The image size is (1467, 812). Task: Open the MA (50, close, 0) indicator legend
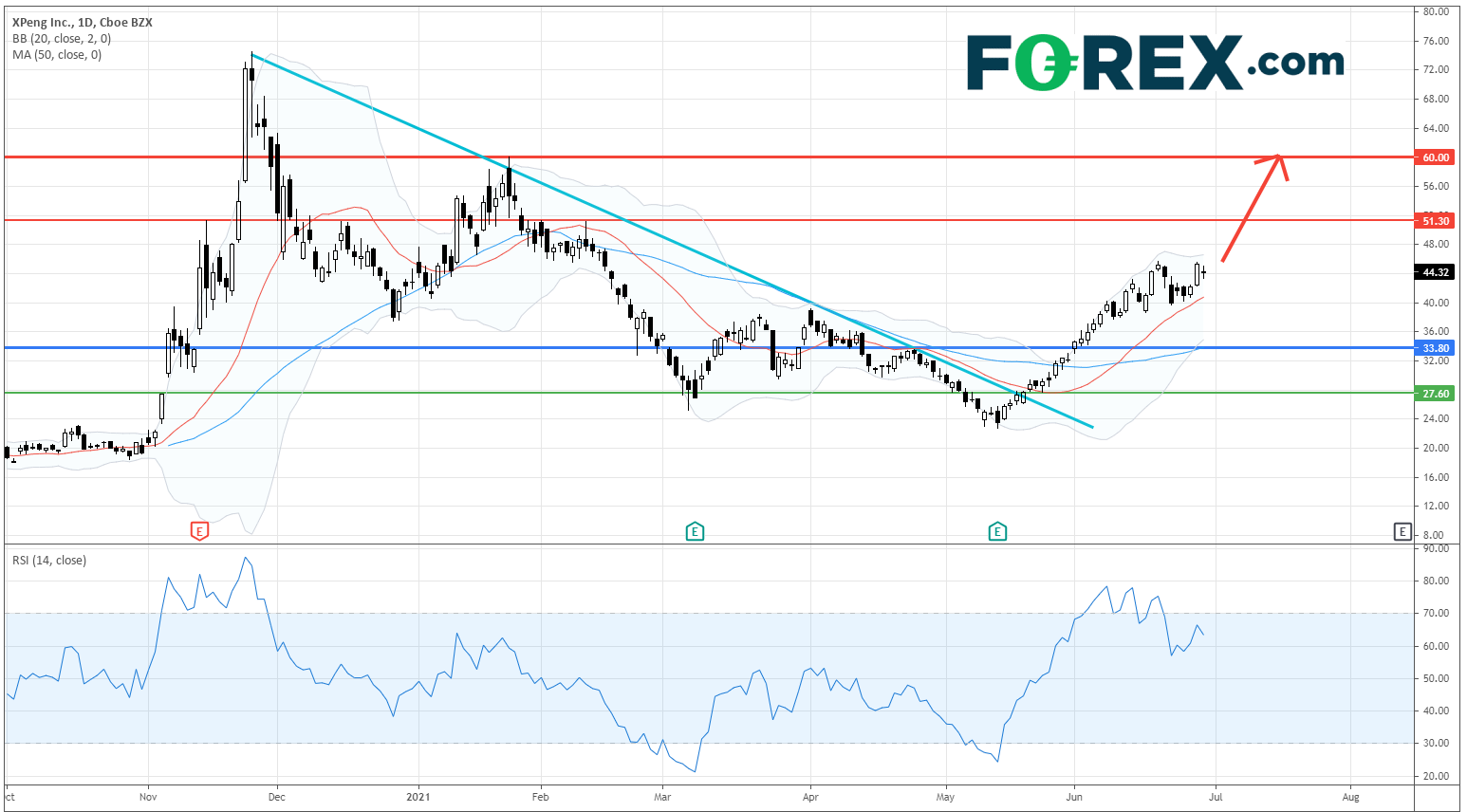pos(57,55)
